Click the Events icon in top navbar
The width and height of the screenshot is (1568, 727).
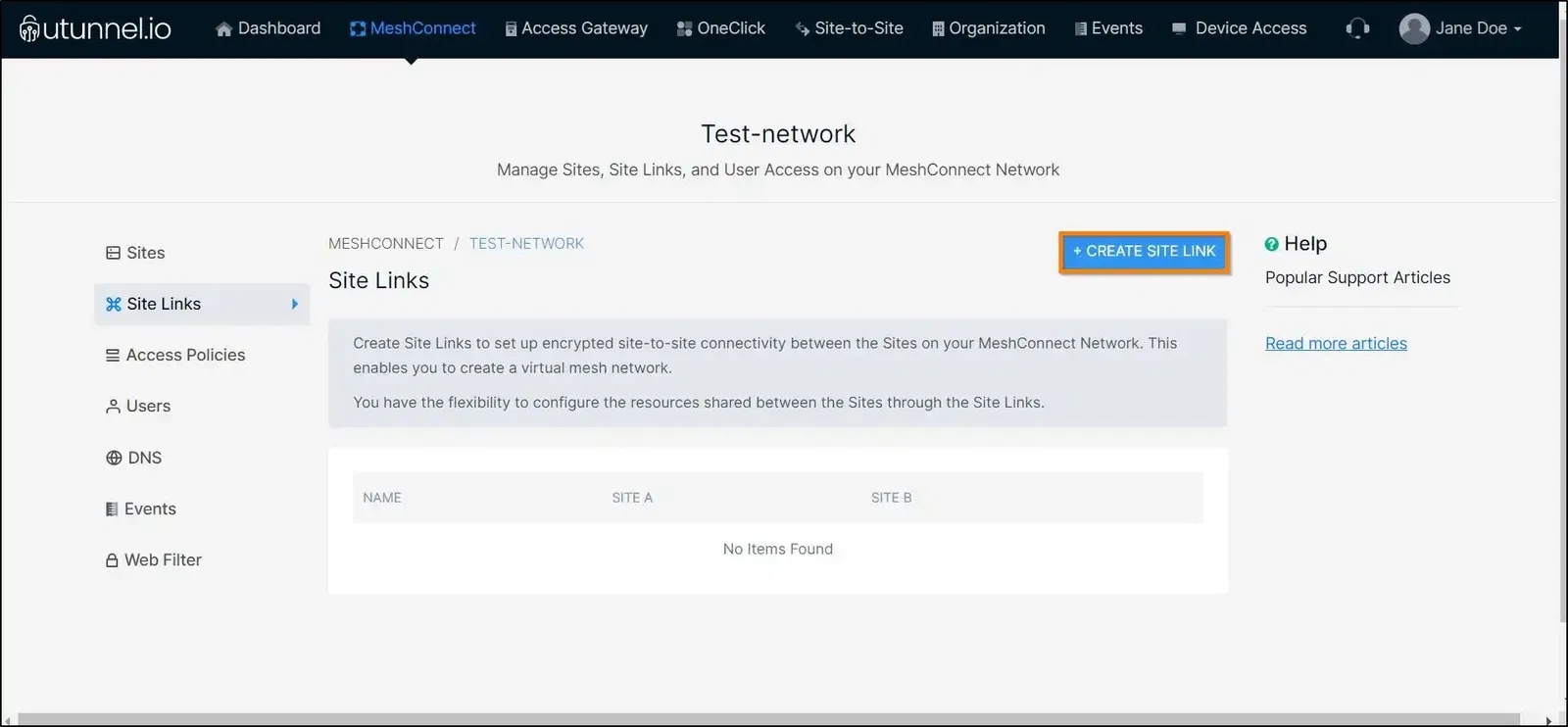[1081, 29]
